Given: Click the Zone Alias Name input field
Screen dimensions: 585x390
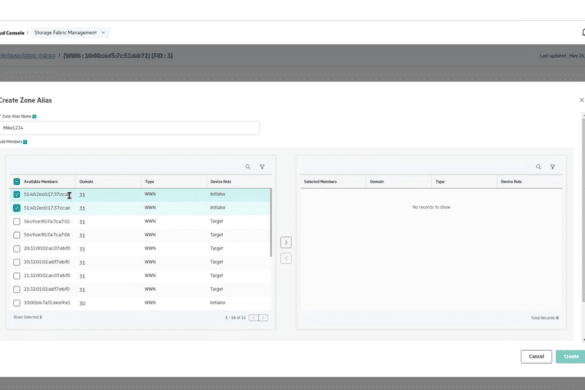Looking at the screenshot, I should (129, 128).
